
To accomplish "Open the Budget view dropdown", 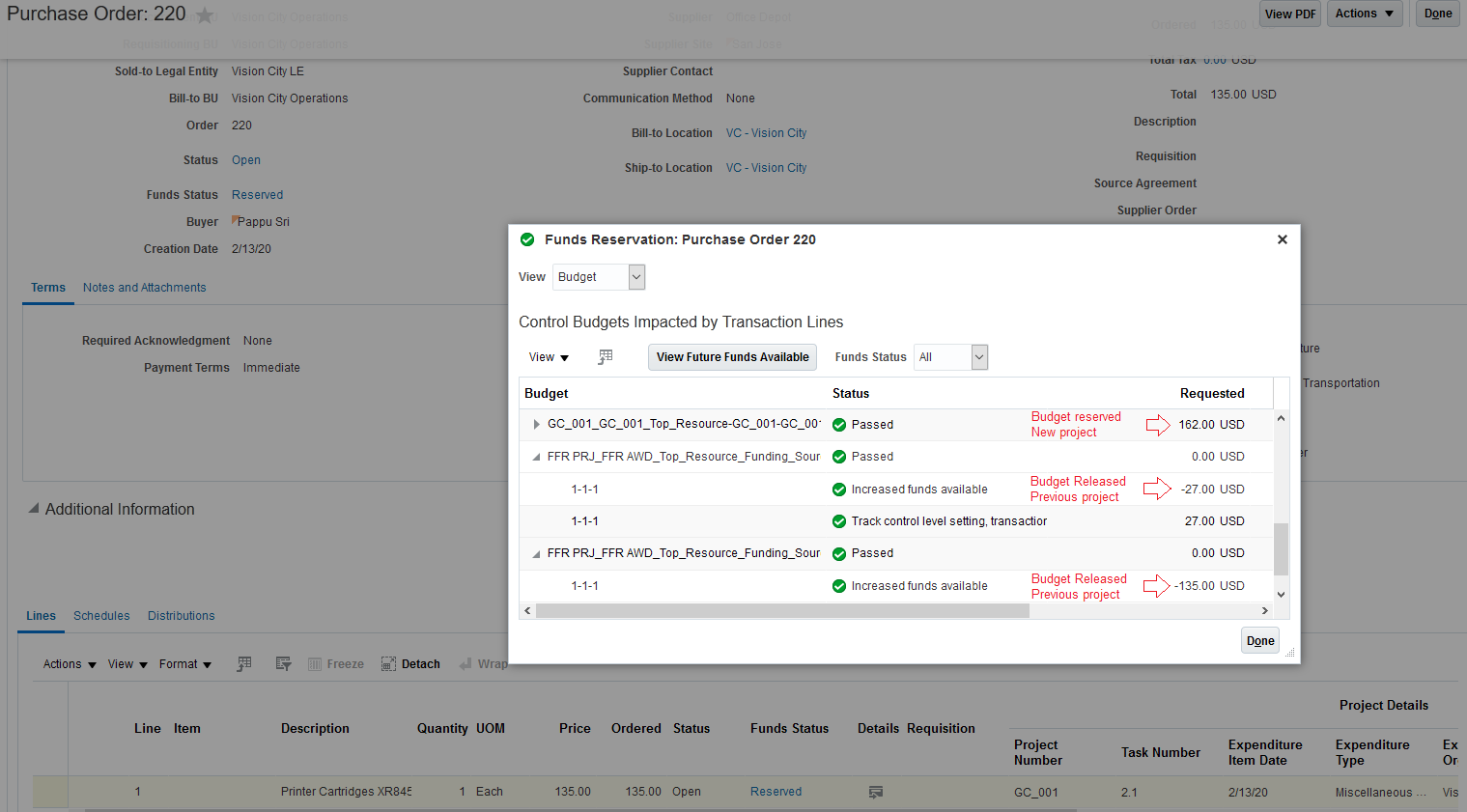I will click(599, 277).
